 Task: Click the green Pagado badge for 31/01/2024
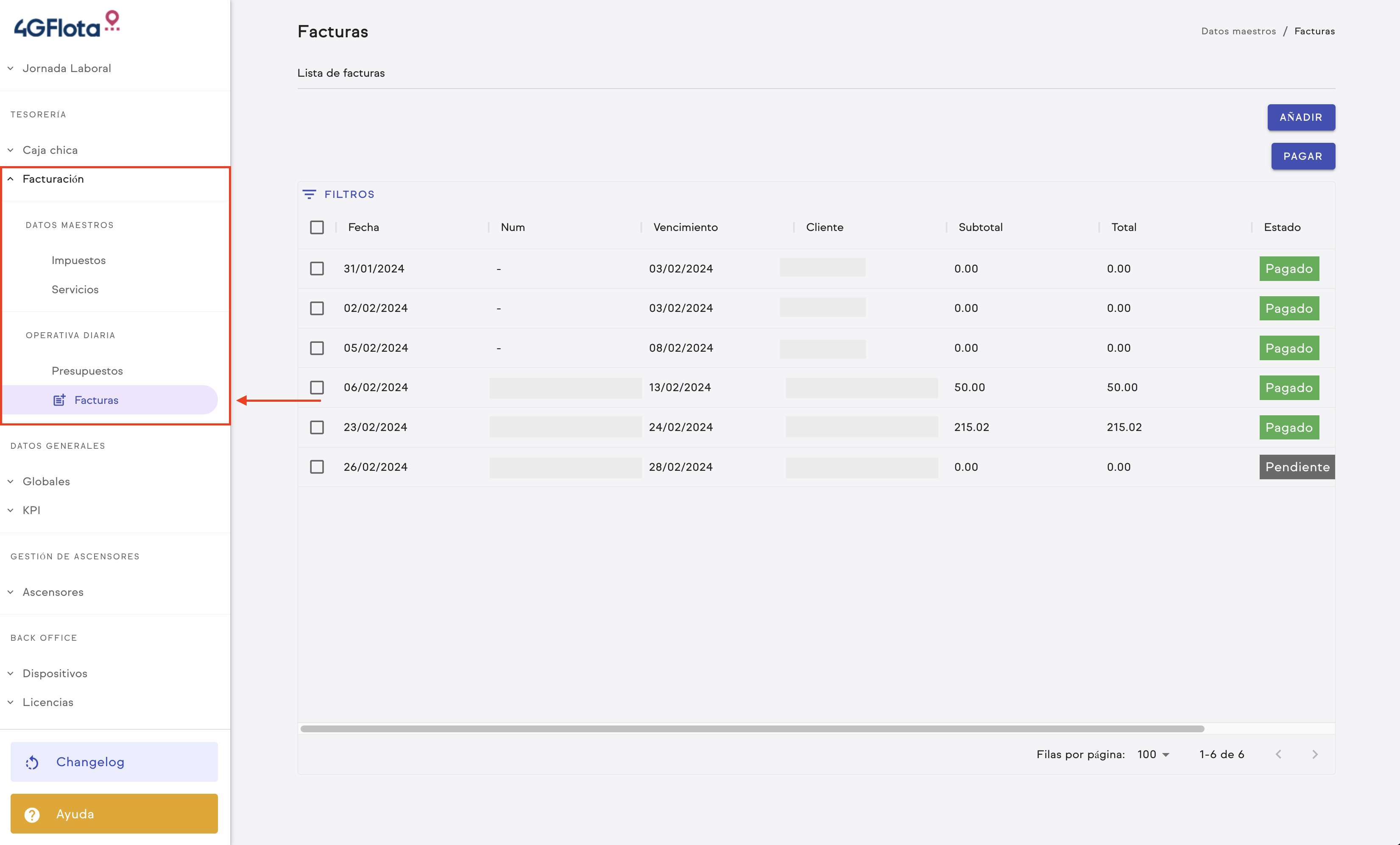[x=1288, y=269]
